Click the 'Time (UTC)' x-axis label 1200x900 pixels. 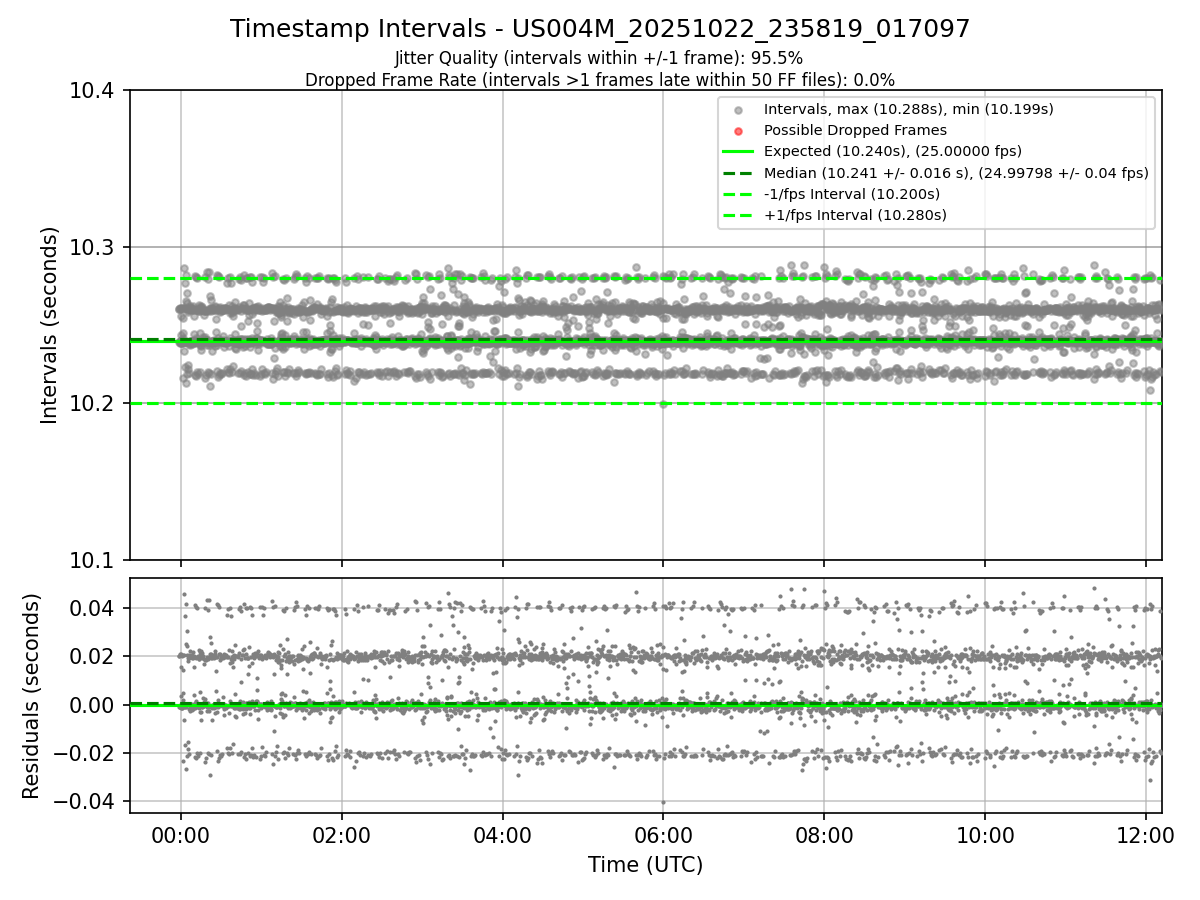(x=645, y=865)
